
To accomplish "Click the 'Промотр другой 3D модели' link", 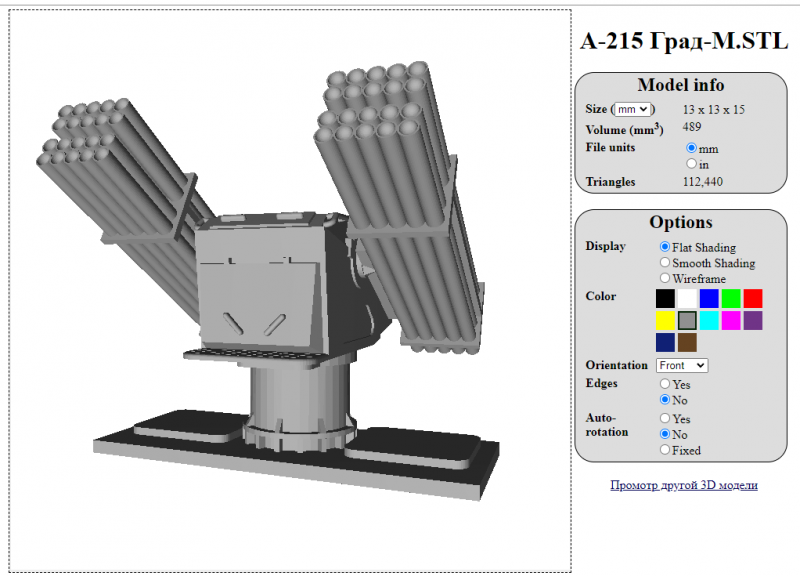I will (684, 485).
